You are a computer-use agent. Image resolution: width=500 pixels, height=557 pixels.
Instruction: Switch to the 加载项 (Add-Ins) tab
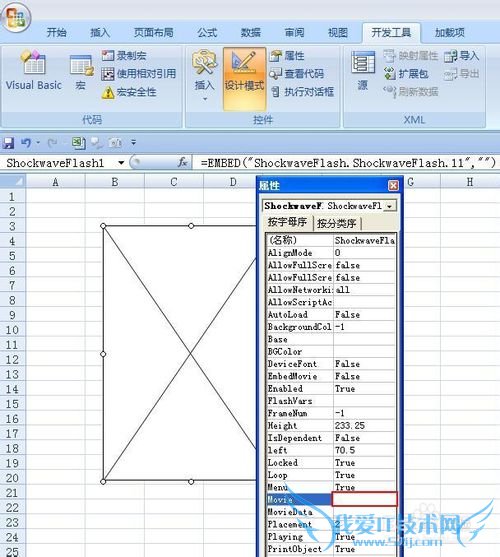450,33
